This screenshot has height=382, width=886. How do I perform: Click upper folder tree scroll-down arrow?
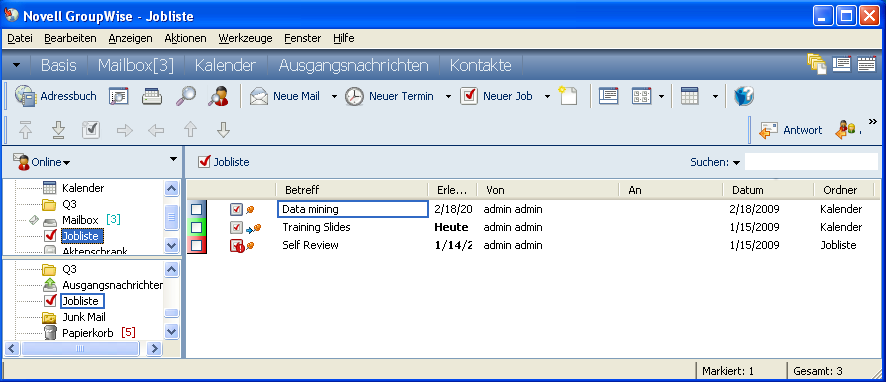coord(171,245)
